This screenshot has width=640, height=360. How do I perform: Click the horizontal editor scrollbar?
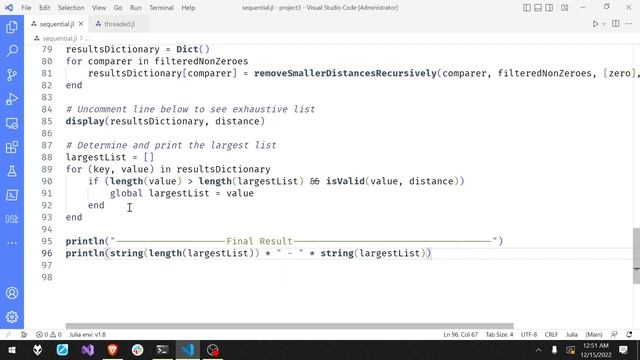click(x=289, y=326)
